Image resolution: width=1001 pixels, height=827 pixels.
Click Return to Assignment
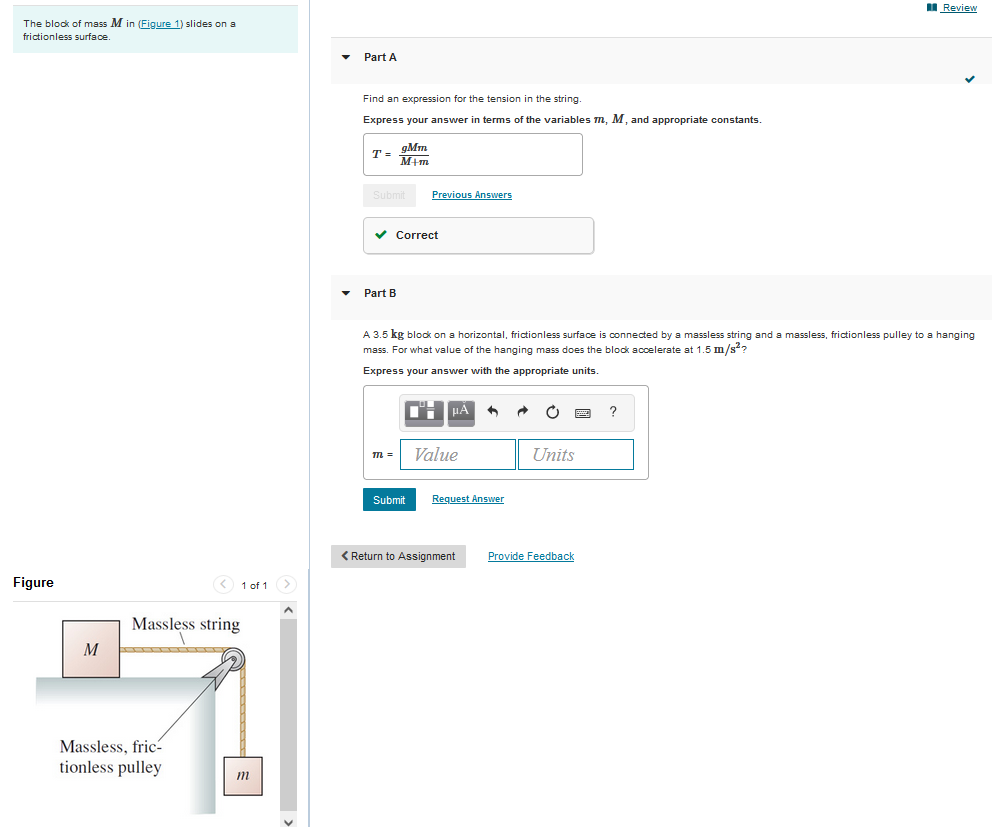pyautogui.click(x=398, y=555)
